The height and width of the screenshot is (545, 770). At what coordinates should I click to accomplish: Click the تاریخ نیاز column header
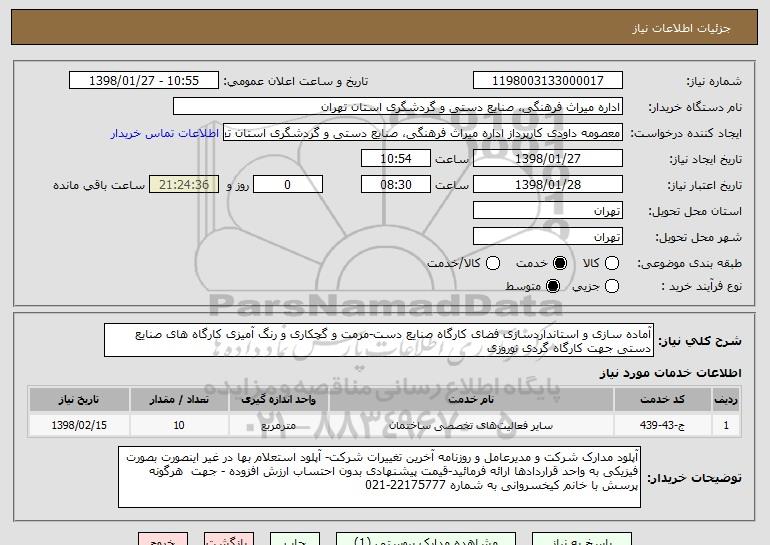[79, 400]
